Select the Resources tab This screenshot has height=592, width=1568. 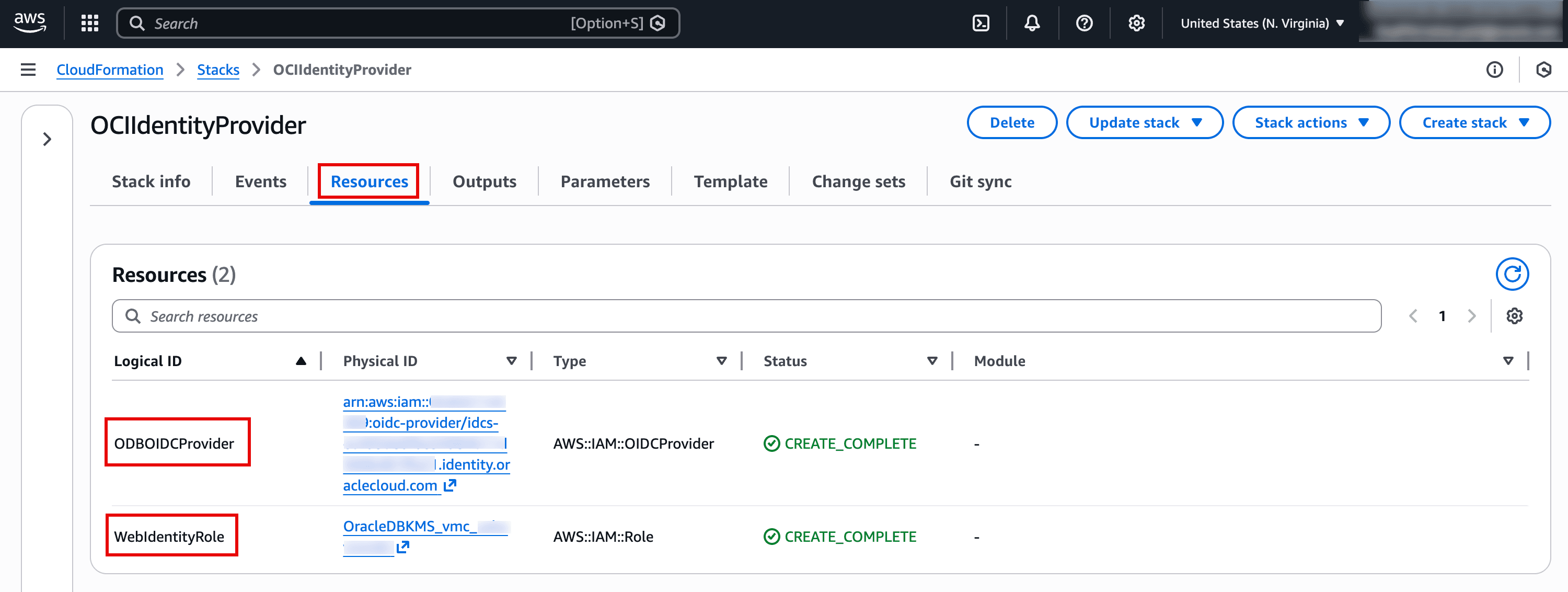point(369,181)
